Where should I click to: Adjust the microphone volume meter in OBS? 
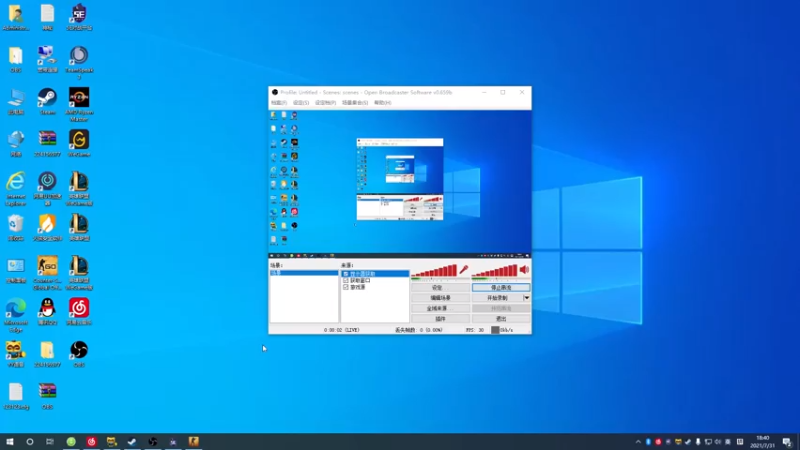(435, 271)
